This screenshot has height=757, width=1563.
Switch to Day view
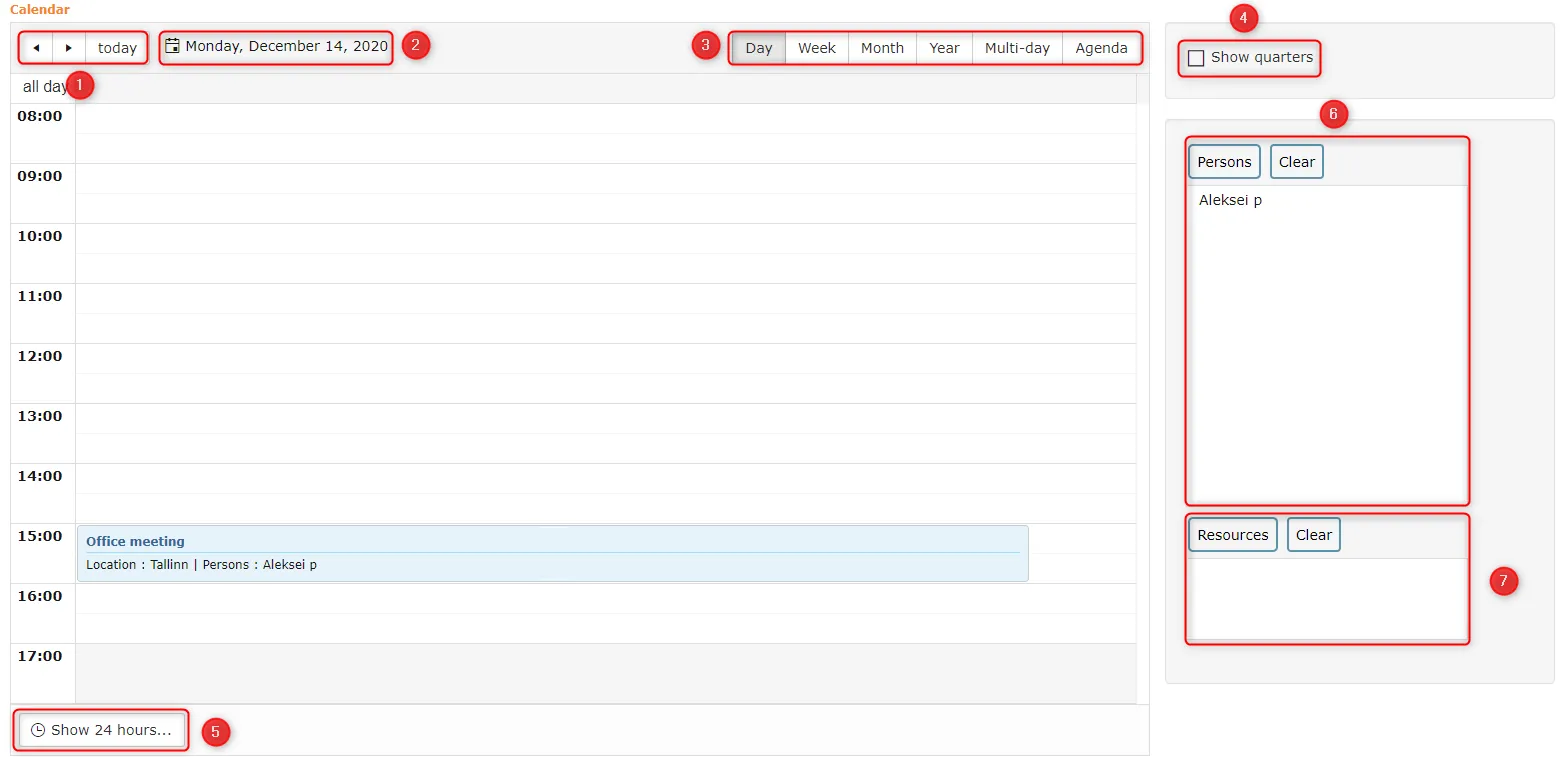759,48
